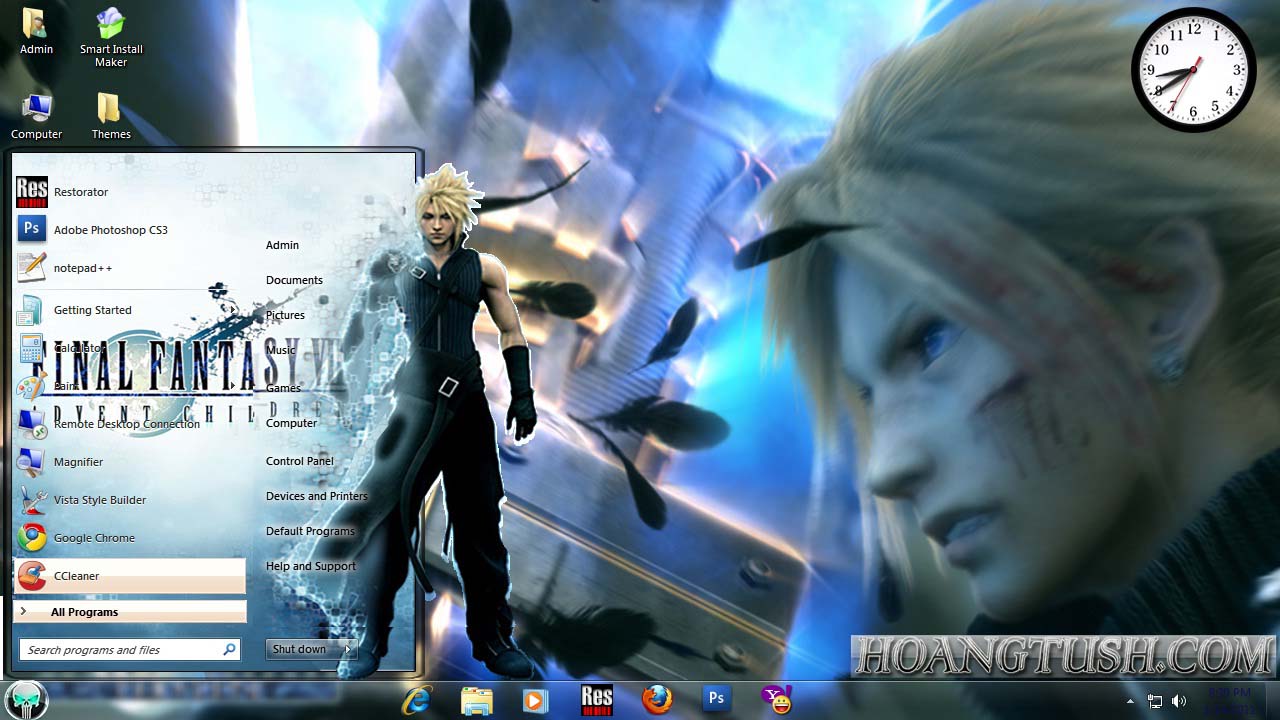Launch Google Chrome from Start menu
The image size is (1280, 720).
click(94, 537)
